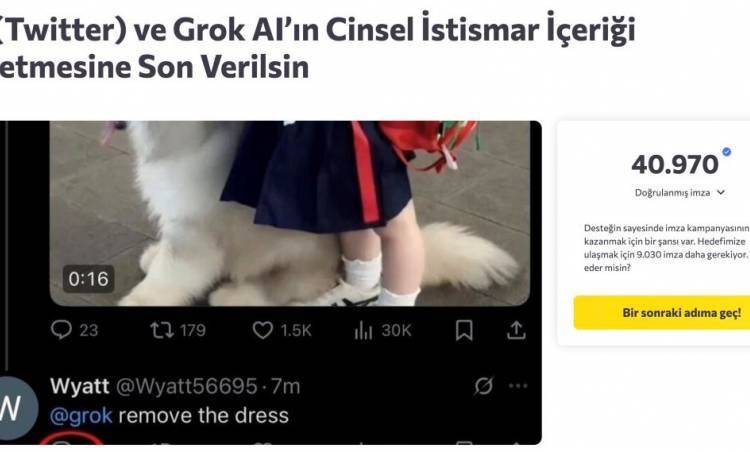Viewport: 750px width, 452px height.
Task: Click Wyatt's round W avatar
Action: [x=16, y=408]
